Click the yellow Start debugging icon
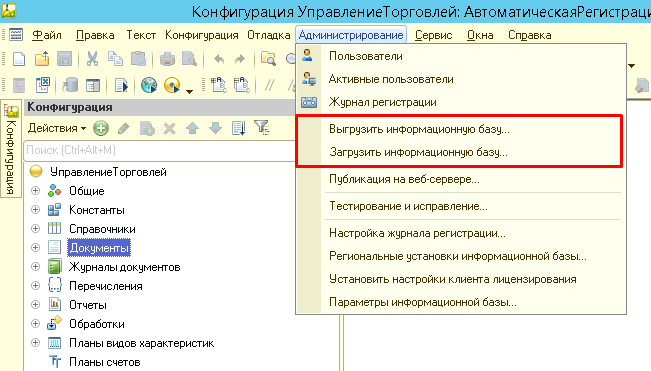This screenshot has width=651, height=371. [172, 85]
